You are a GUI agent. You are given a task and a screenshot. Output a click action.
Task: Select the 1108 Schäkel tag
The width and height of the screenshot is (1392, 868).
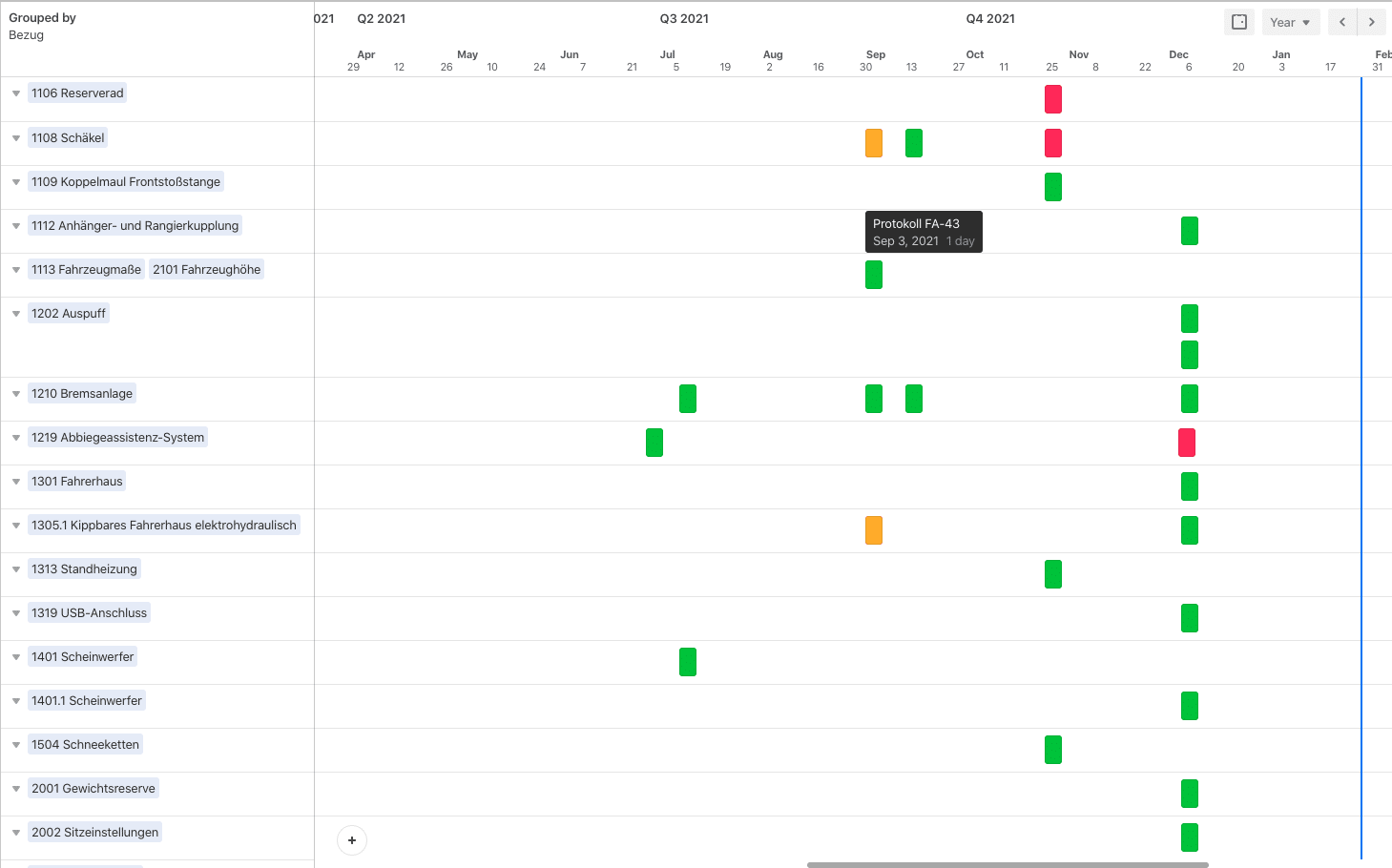68,137
